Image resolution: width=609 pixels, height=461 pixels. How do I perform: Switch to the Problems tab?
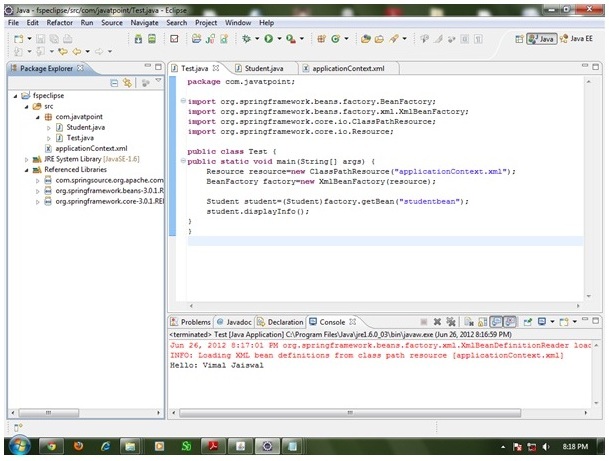coord(194,322)
